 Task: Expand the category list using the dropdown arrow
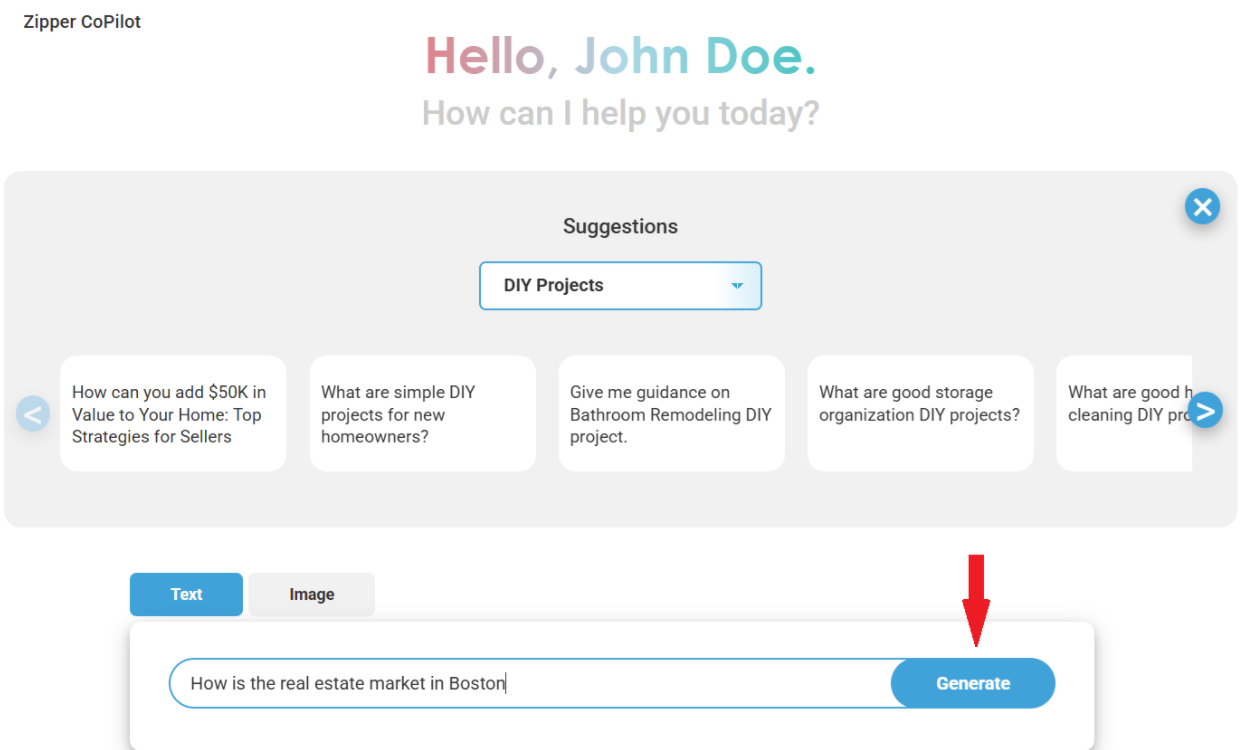pos(737,286)
